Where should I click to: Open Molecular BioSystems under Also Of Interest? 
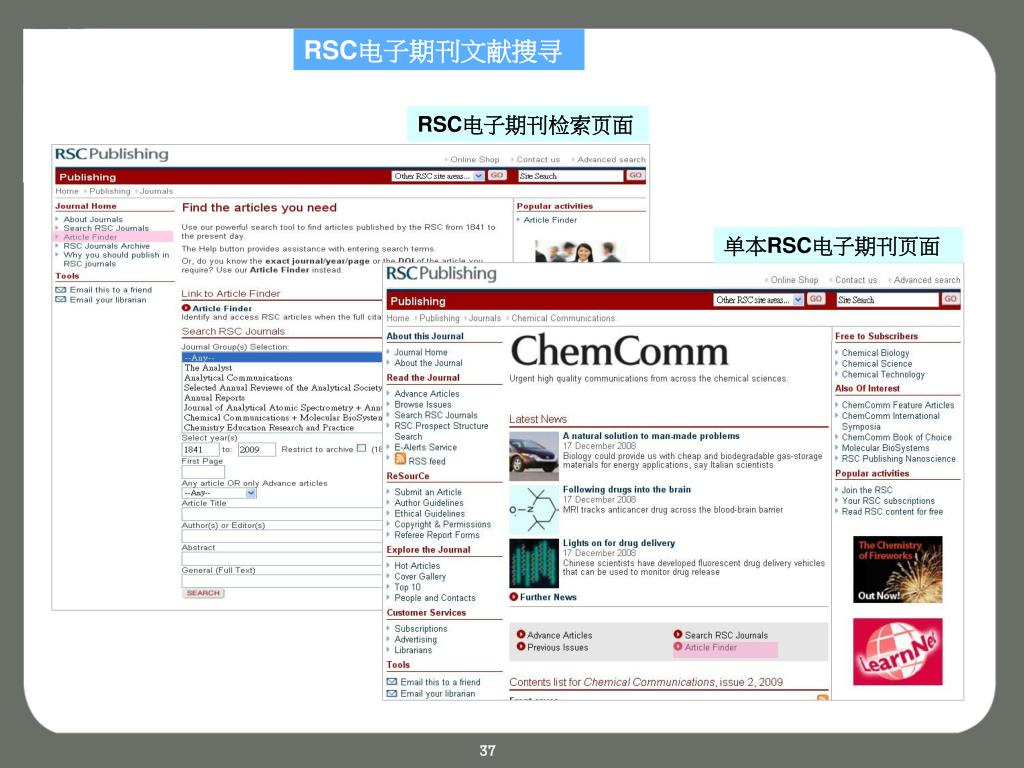tap(885, 448)
